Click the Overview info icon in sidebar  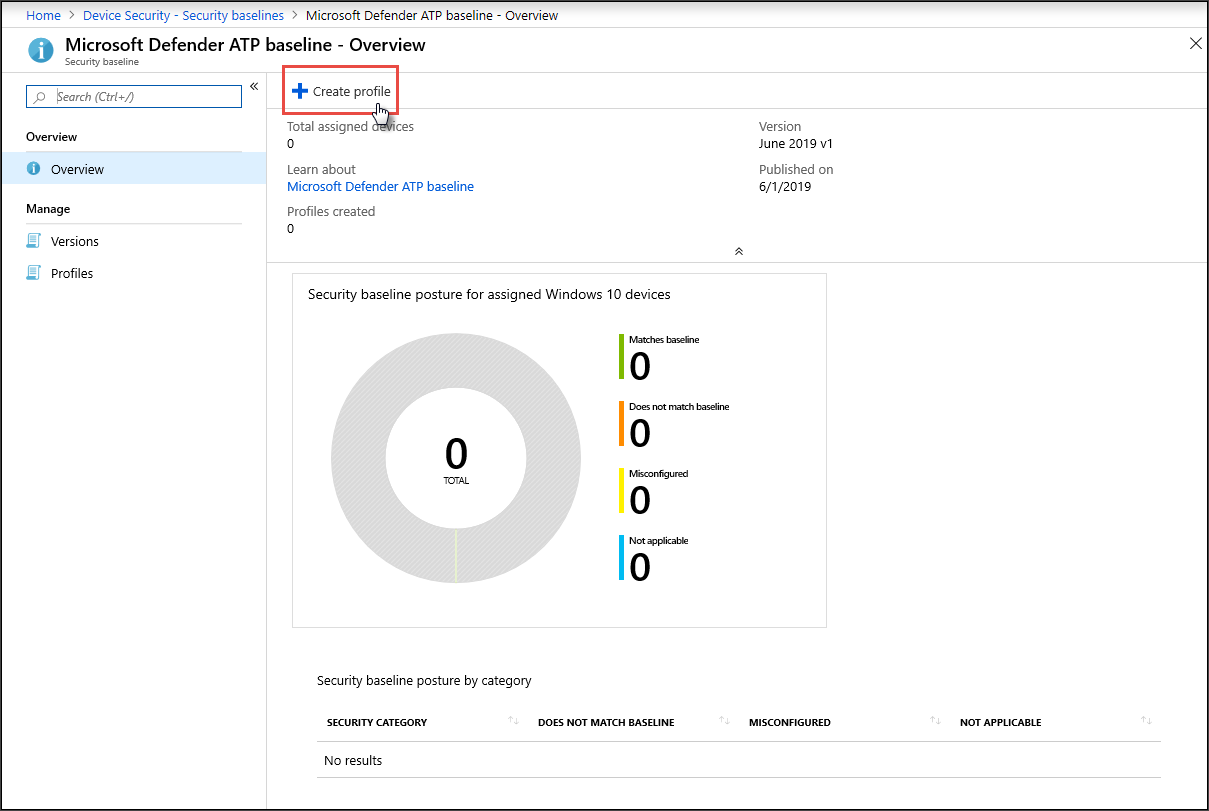(x=34, y=169)
